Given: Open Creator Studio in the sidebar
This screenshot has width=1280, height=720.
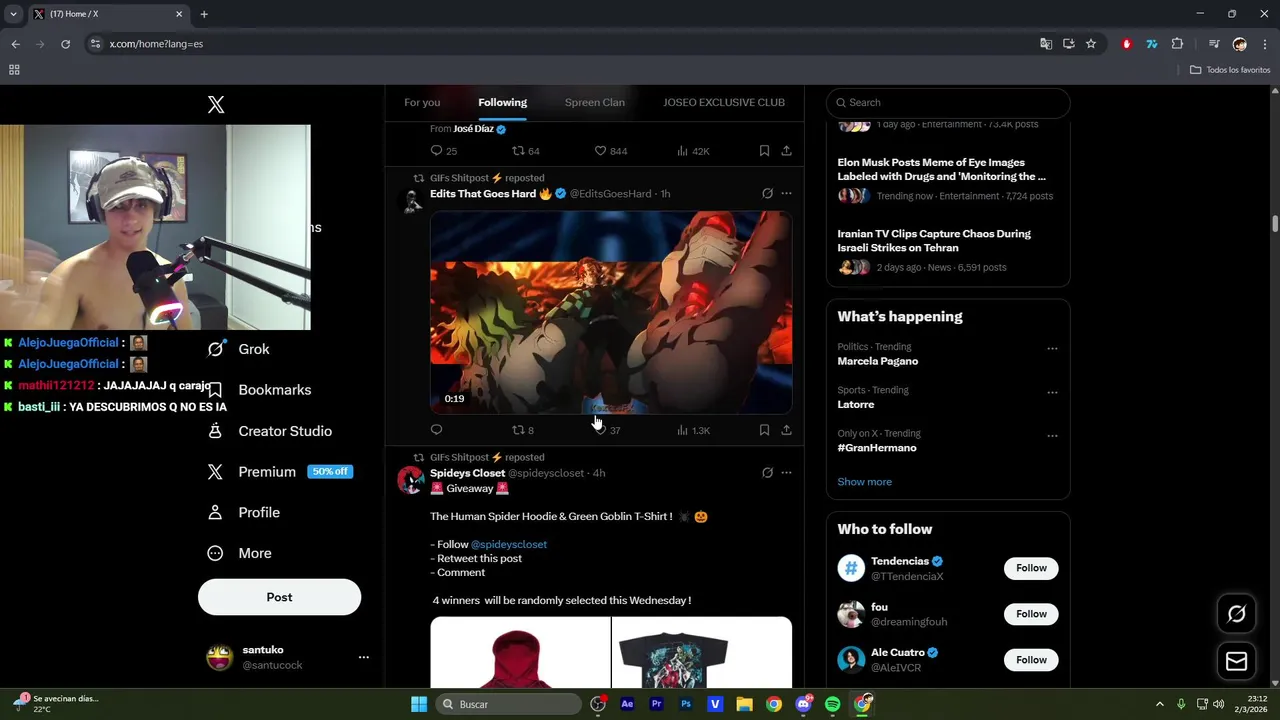Looking at the screenshot, I should tap(269, 431).
